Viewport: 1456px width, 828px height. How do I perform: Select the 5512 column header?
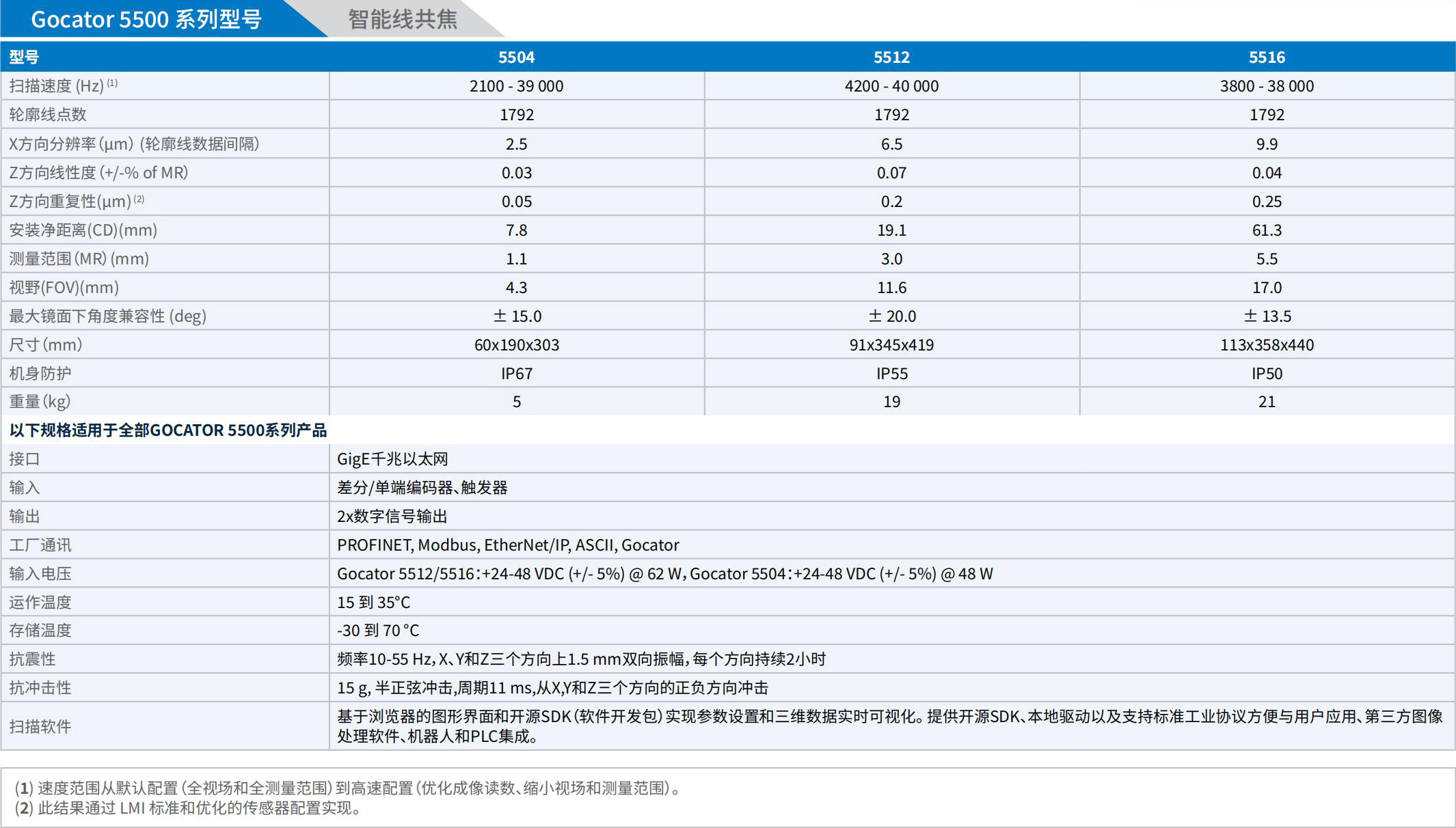[892, 57]
